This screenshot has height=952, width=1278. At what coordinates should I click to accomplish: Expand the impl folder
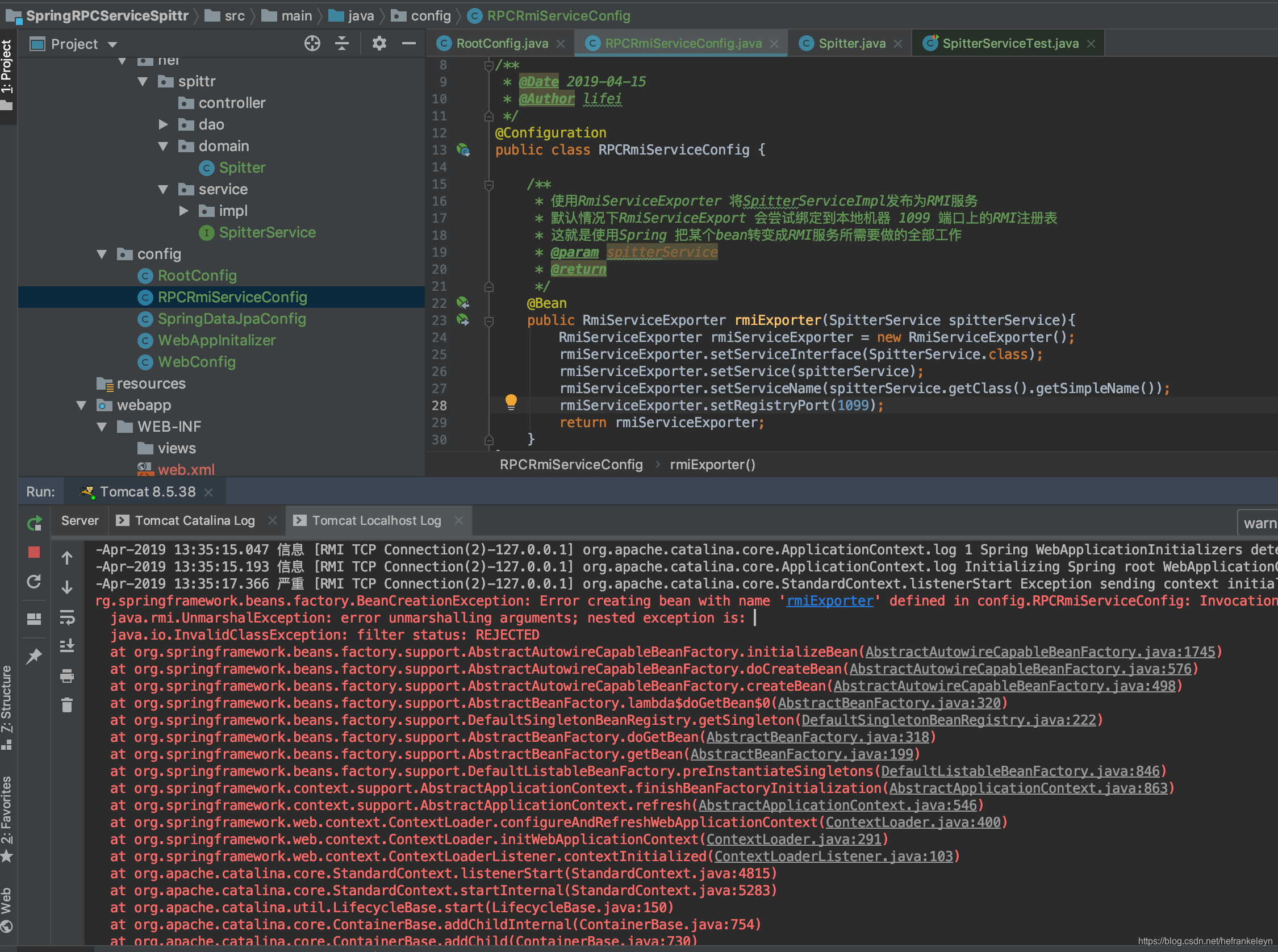184,211
